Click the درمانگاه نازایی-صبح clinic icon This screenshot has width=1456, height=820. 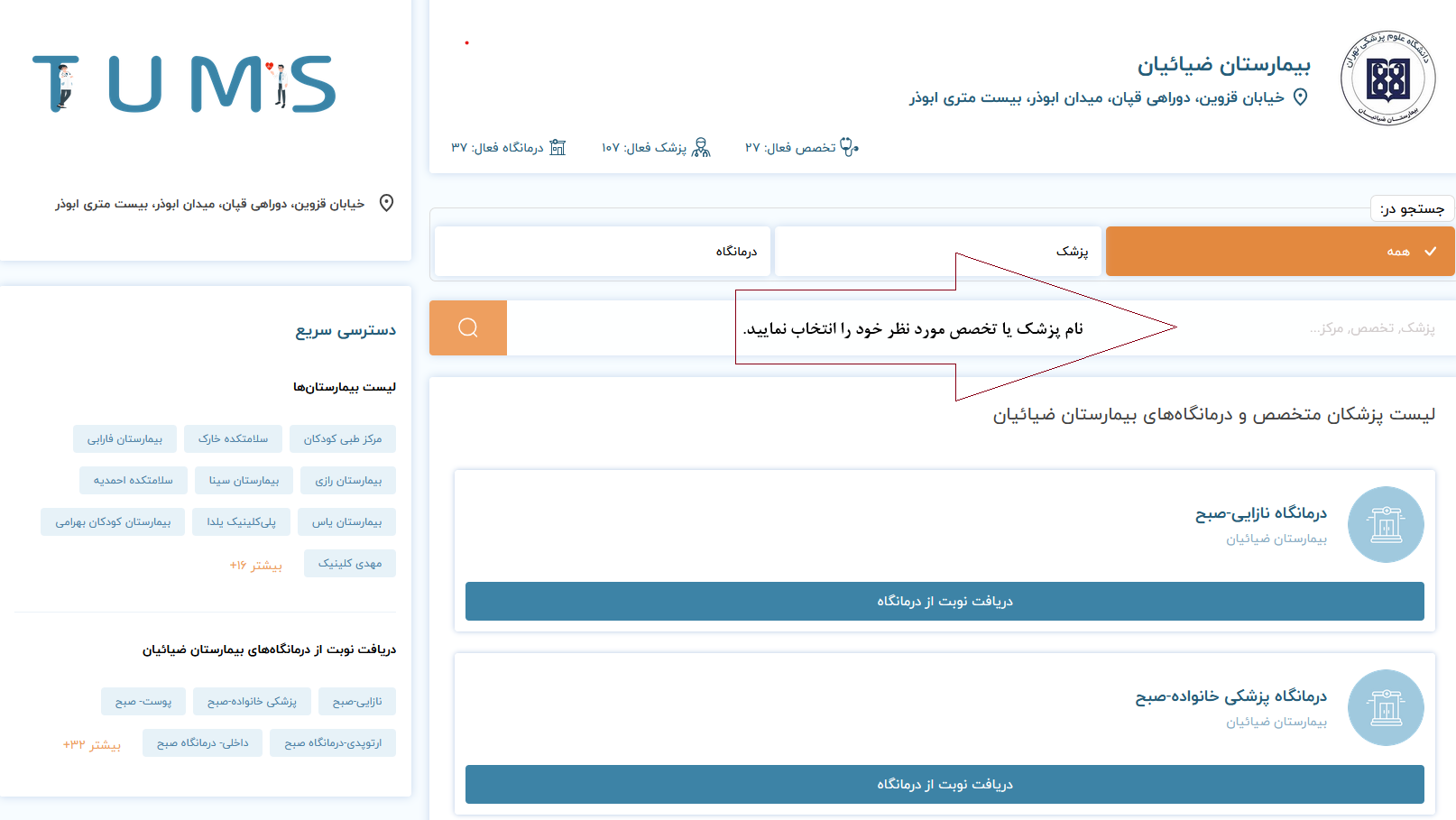(x=1385, y=524)
